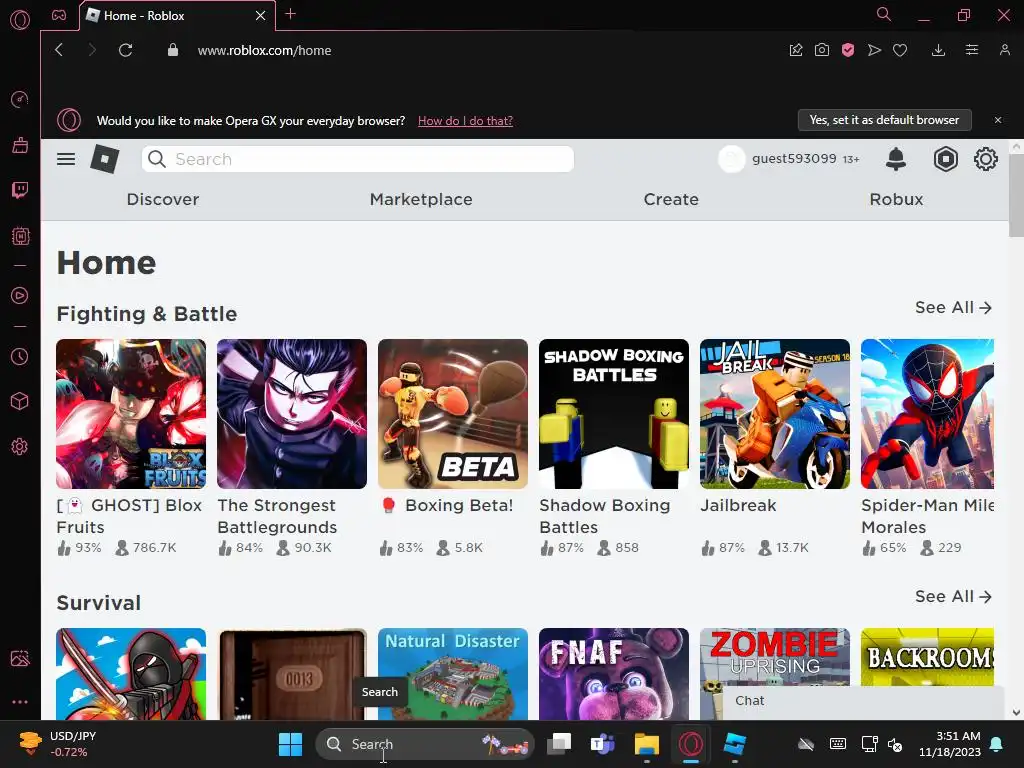Image resolution: width=1024 pixels, height=768 pixels.
Task: Click the guest593099 username
Action: point(793,159)
